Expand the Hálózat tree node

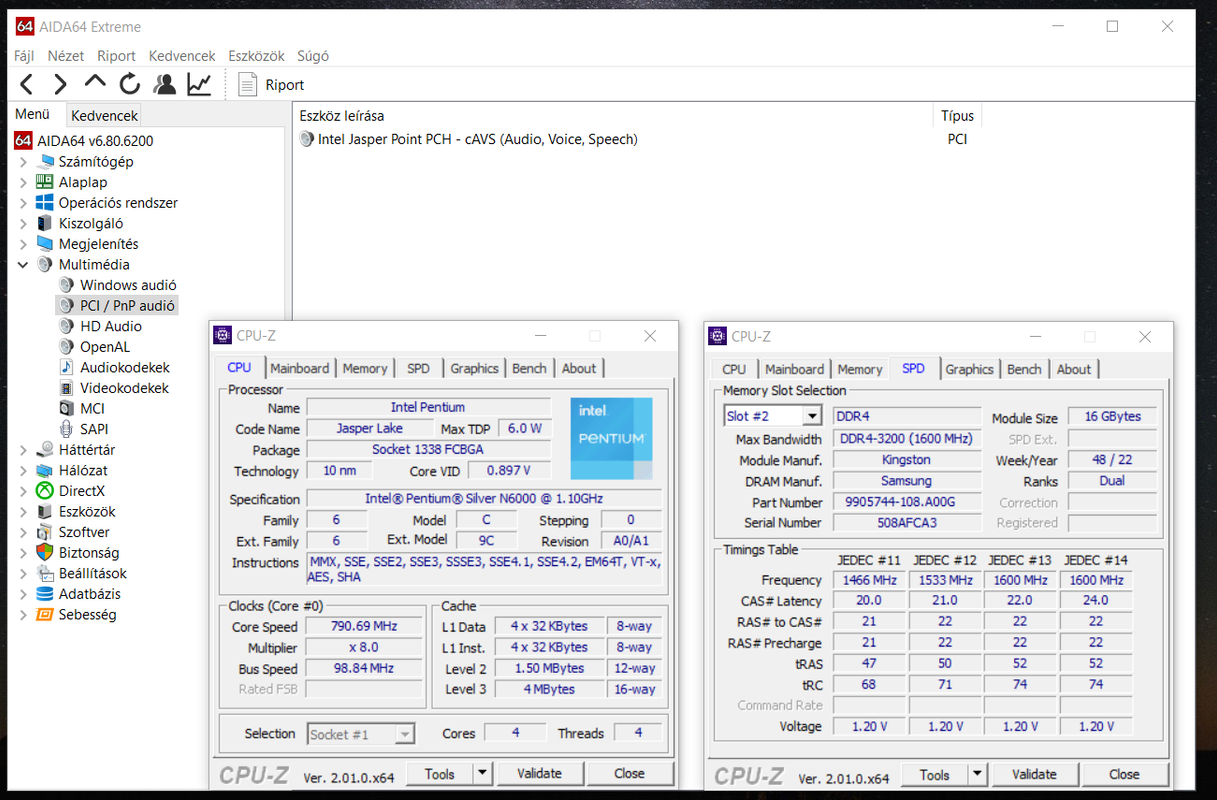[23, 471]
